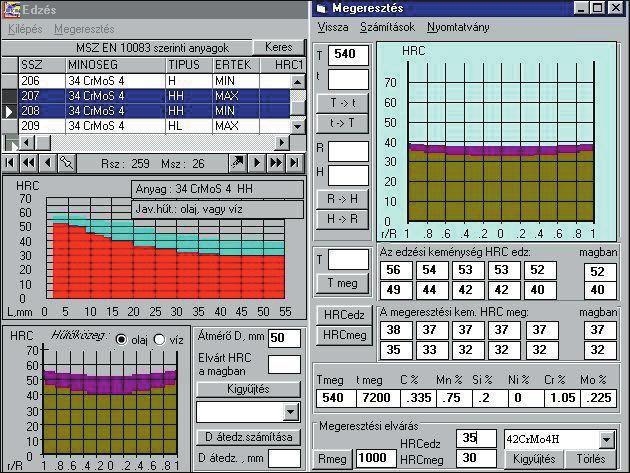The width and height of the screenshot is (630, 473).
Task: Open Számítások menu
Action: pos(387,27)
